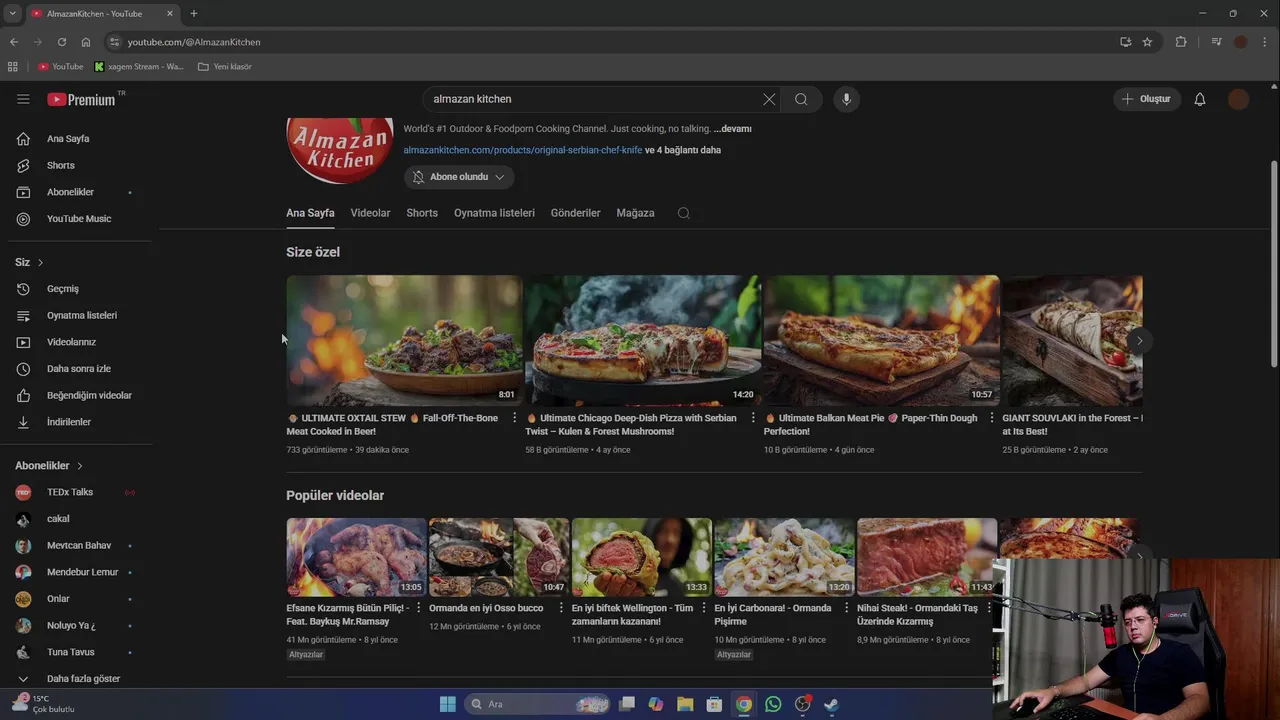Open ve 4 bağlantı daha links
Image resolution: width=1280 pixels, height=720 pixels.
683,150
